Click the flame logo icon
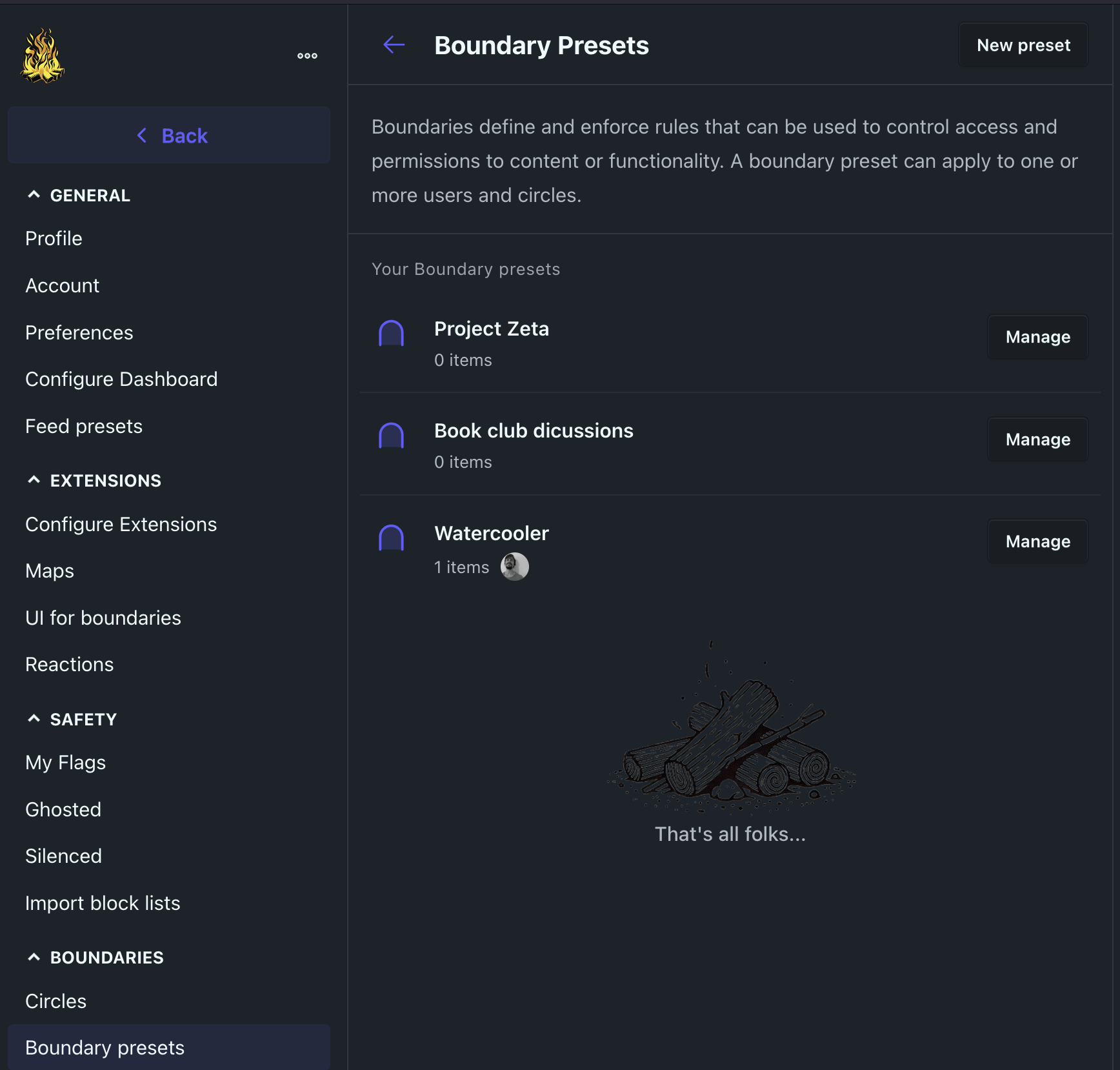Screen dimensions: 1120x1070 (43, 56)
